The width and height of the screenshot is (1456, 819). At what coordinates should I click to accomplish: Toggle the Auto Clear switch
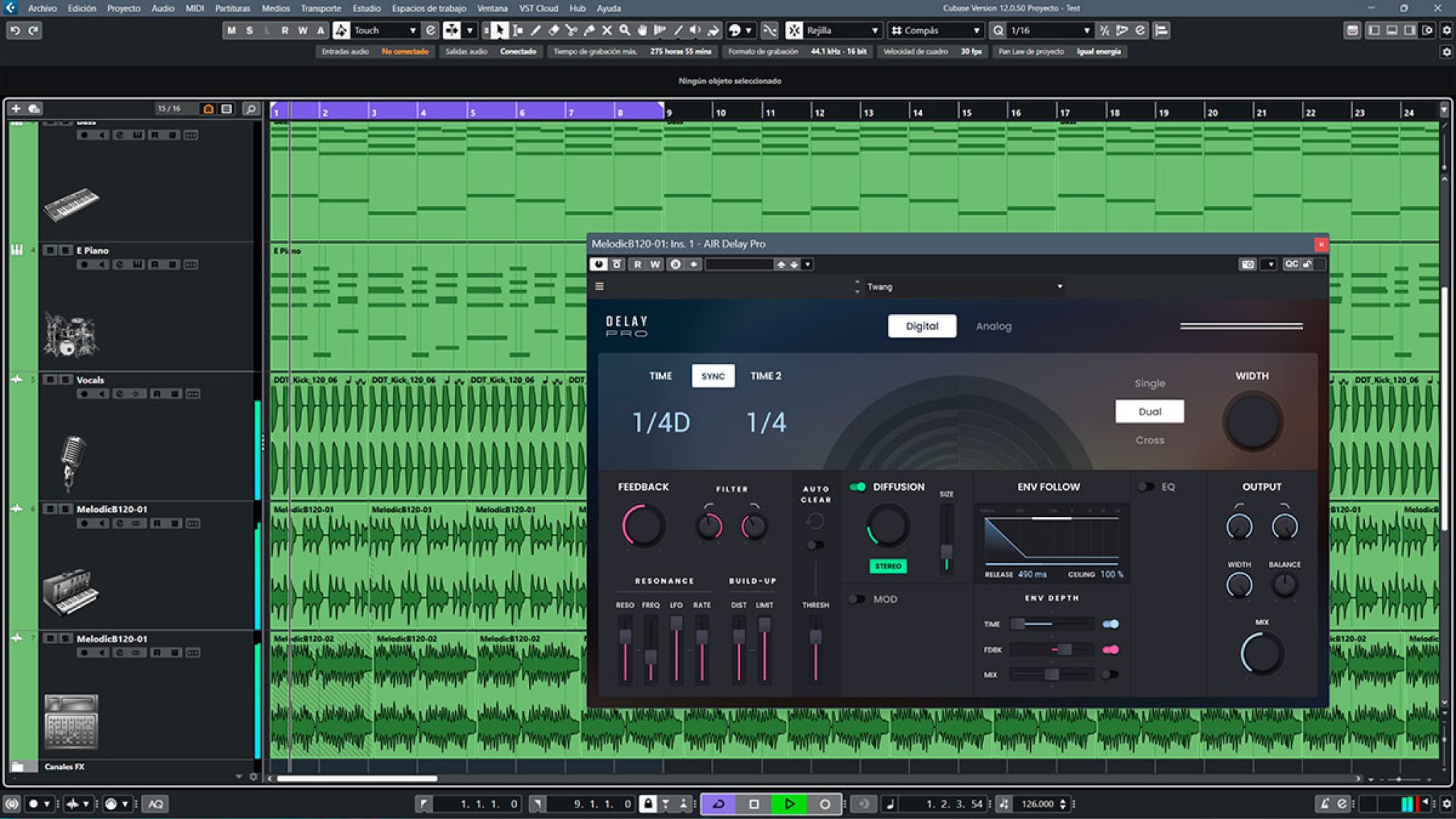pos(815,545)
